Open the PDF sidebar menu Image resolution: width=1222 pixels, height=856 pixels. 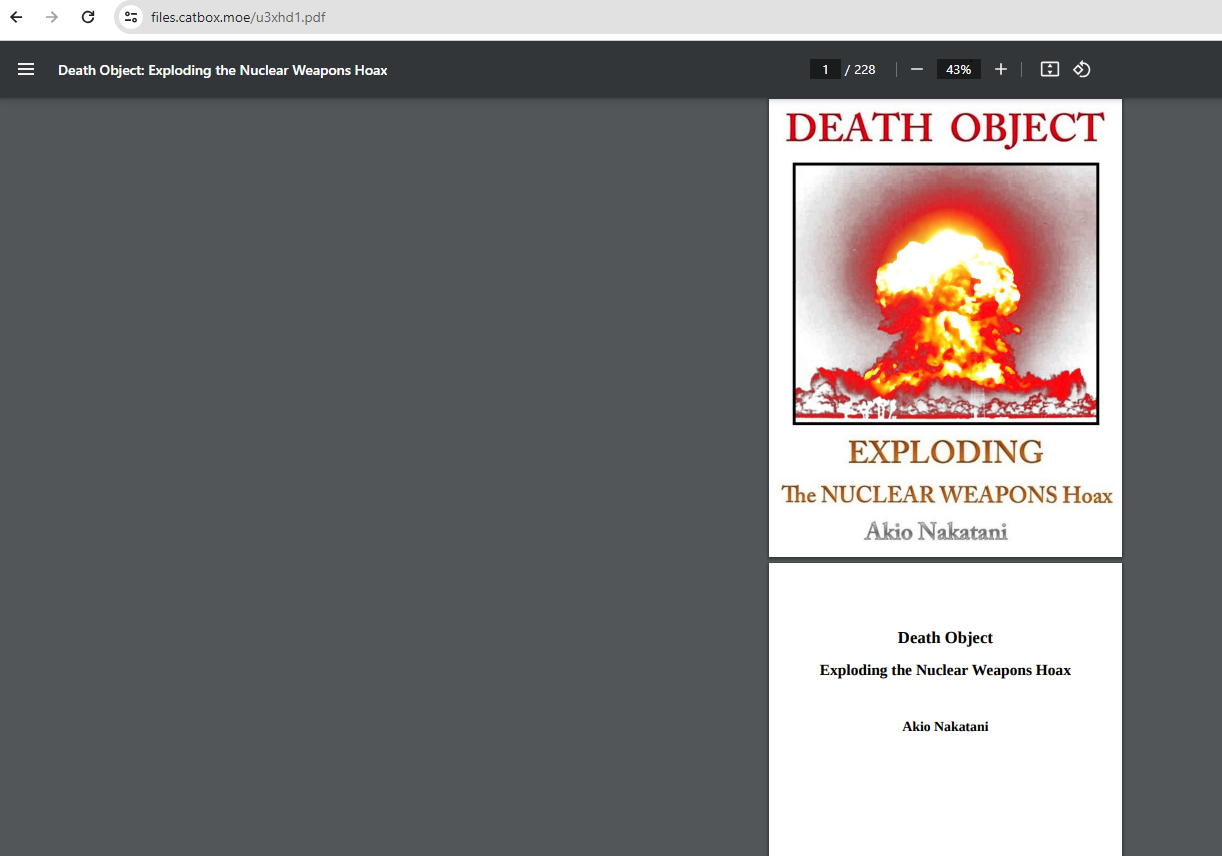26,69
